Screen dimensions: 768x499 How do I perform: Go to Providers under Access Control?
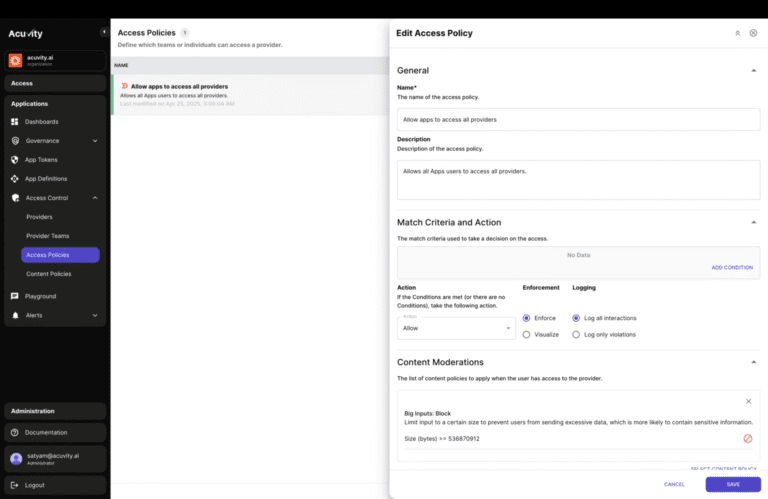pos(39,217)
